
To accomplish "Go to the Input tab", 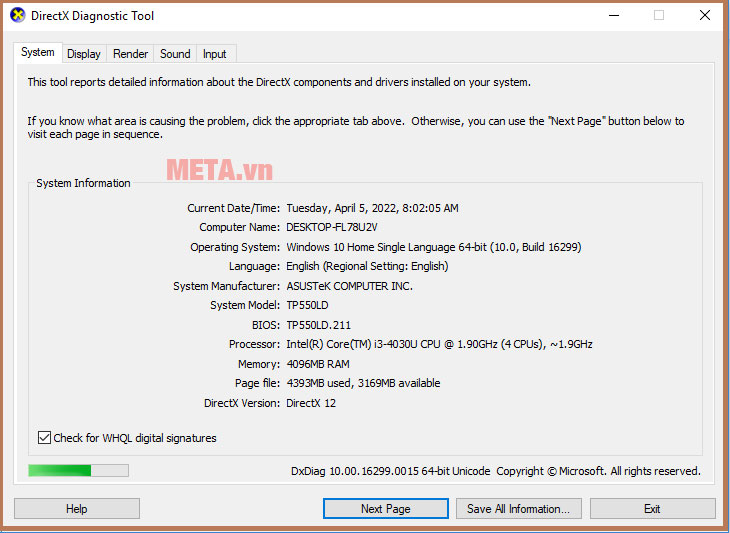I will pos(215,54).
